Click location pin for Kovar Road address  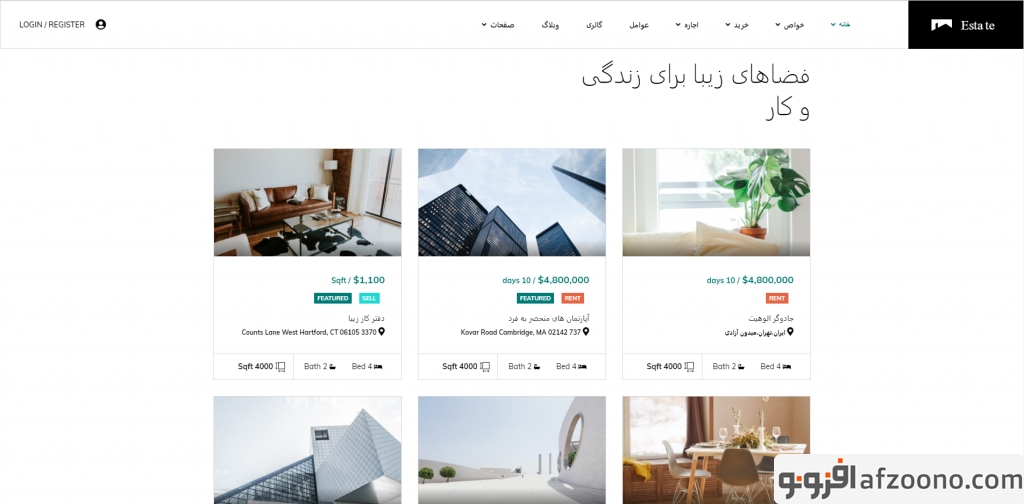[586, 332]
